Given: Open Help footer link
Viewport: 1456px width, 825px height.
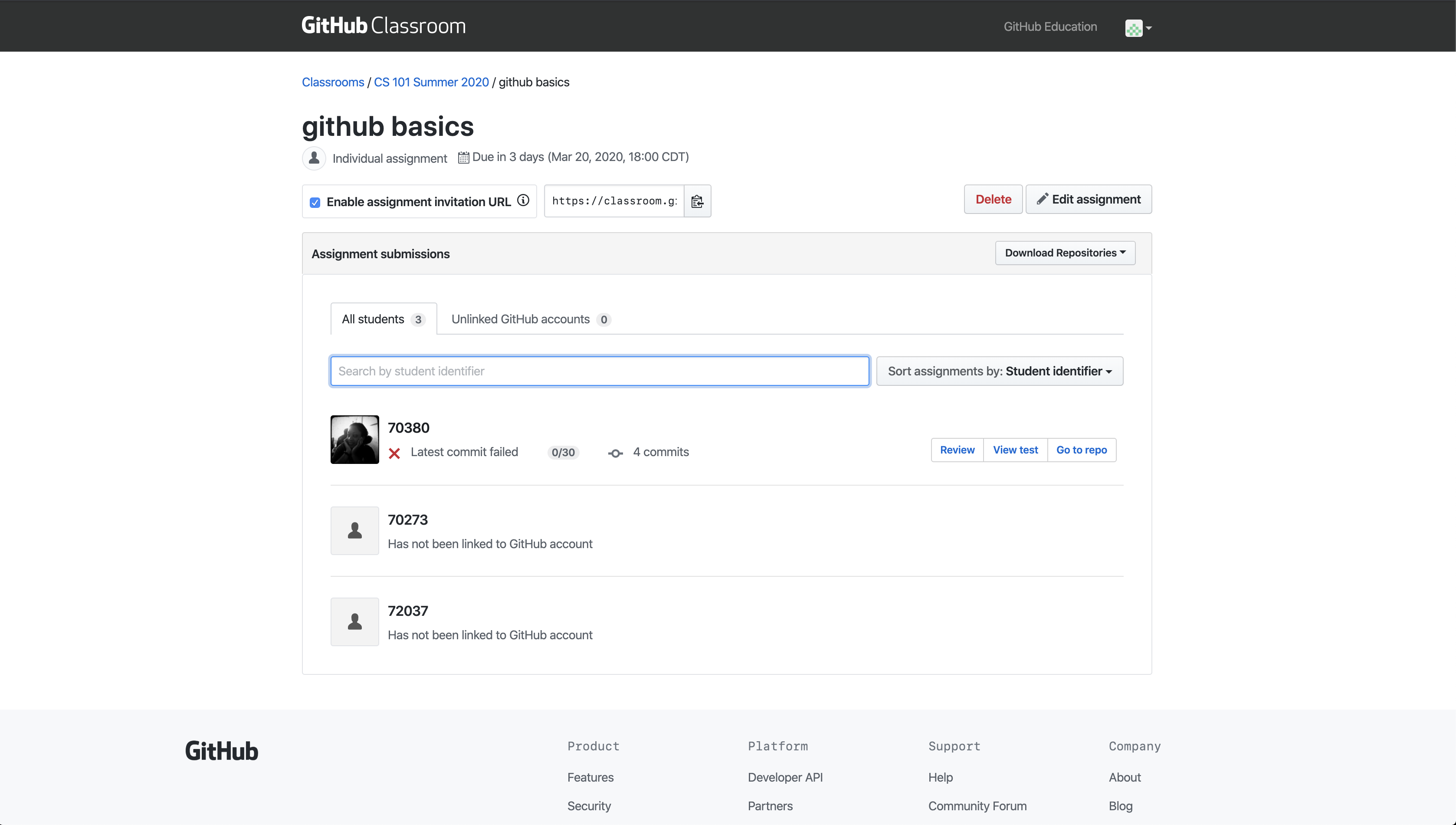Looking at the screenshot, I should (940, 777).
